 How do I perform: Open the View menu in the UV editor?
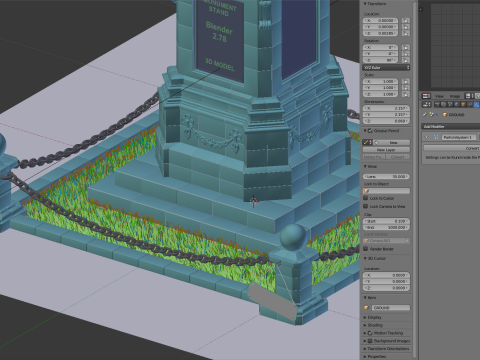[439, 96]
